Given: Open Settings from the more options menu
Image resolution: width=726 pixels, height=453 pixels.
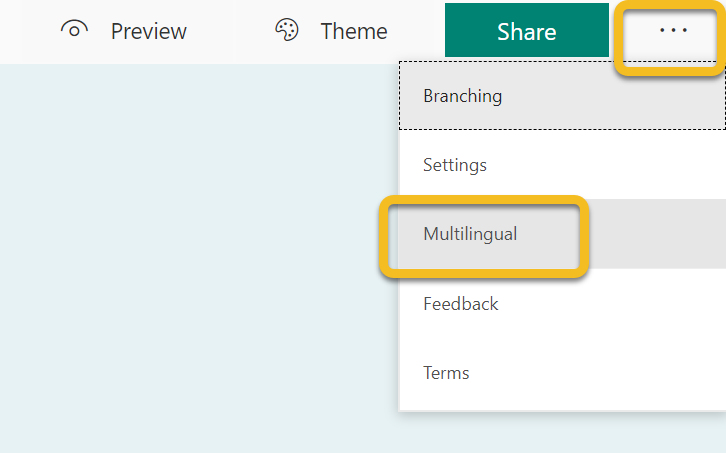Looking at the screenshot, I should click(x=455, y=165).
